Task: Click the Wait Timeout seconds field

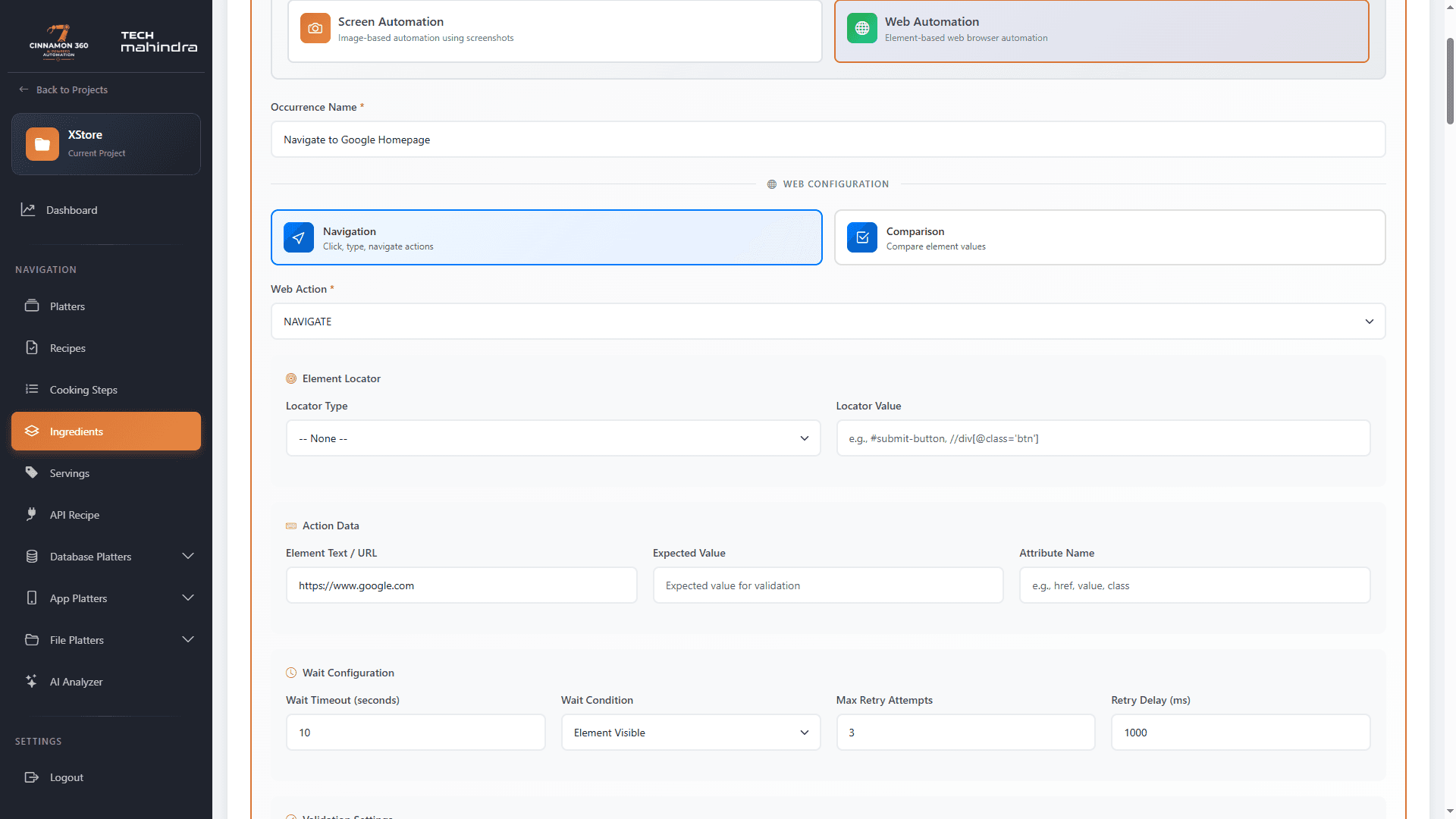Action: pos(416,733)
